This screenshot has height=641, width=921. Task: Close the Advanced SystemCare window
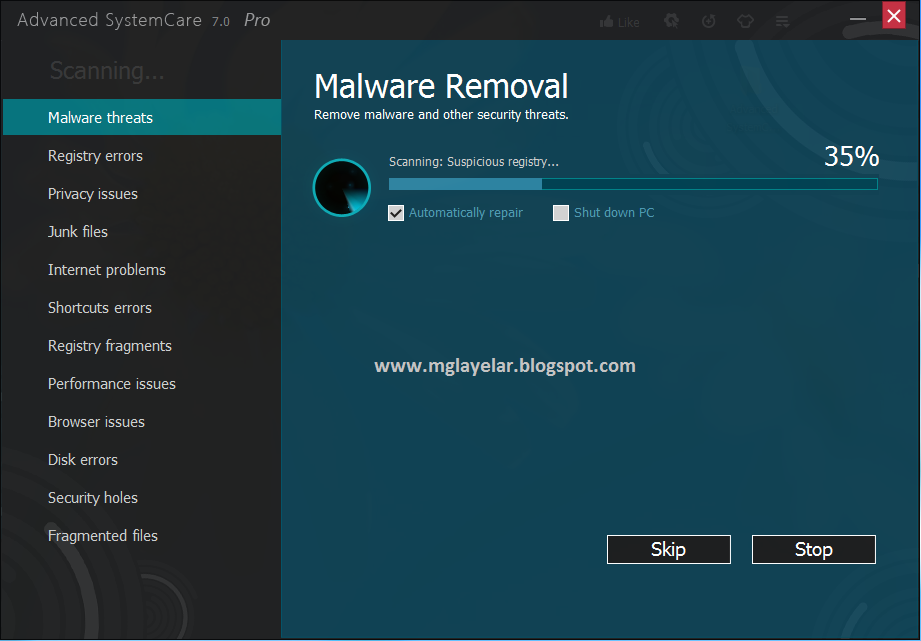[894, 15]
